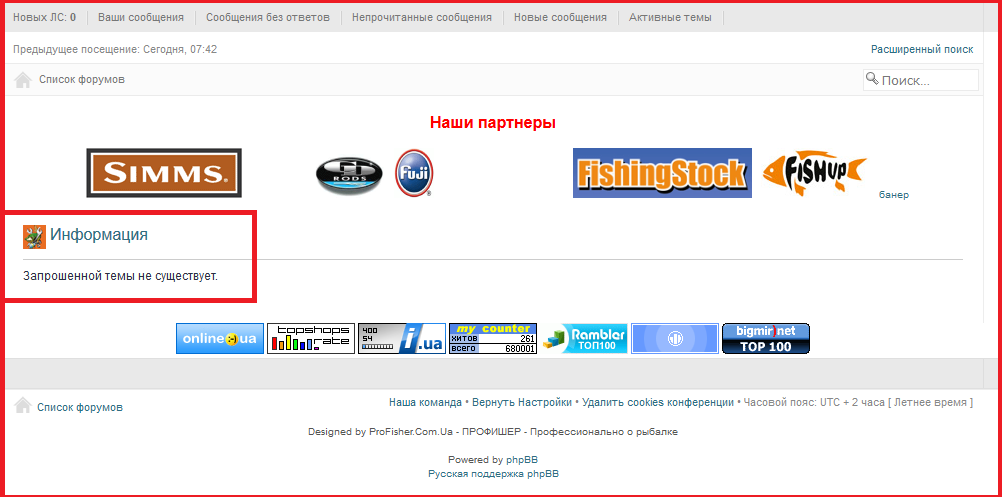This screenshot has width=1002, height=497.
Task: Click the Fuji partner logo
Action: click(x=413, y=172)
